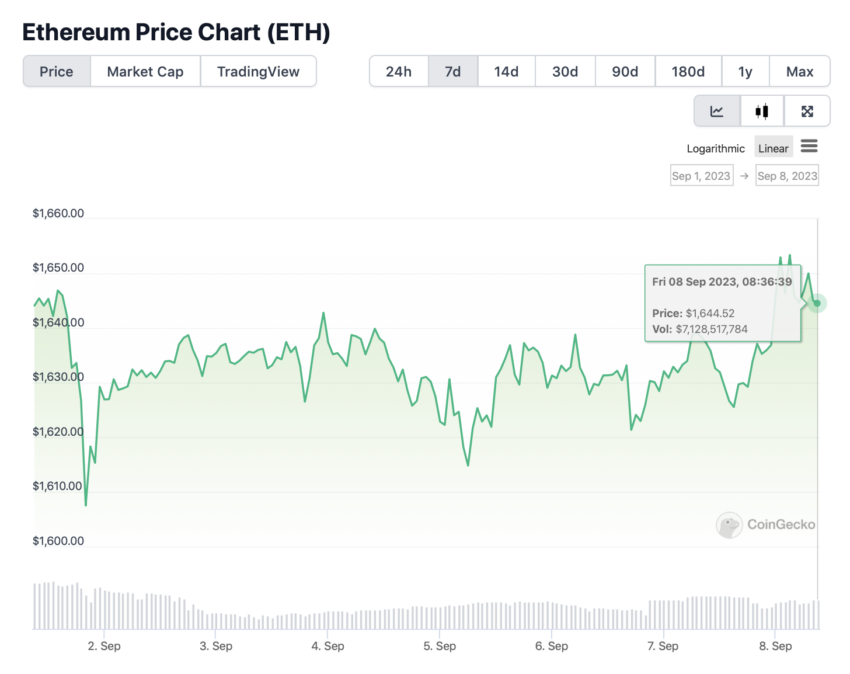Show the 90d time range
This screenshot has height=674, width=850.
(625, 72)
